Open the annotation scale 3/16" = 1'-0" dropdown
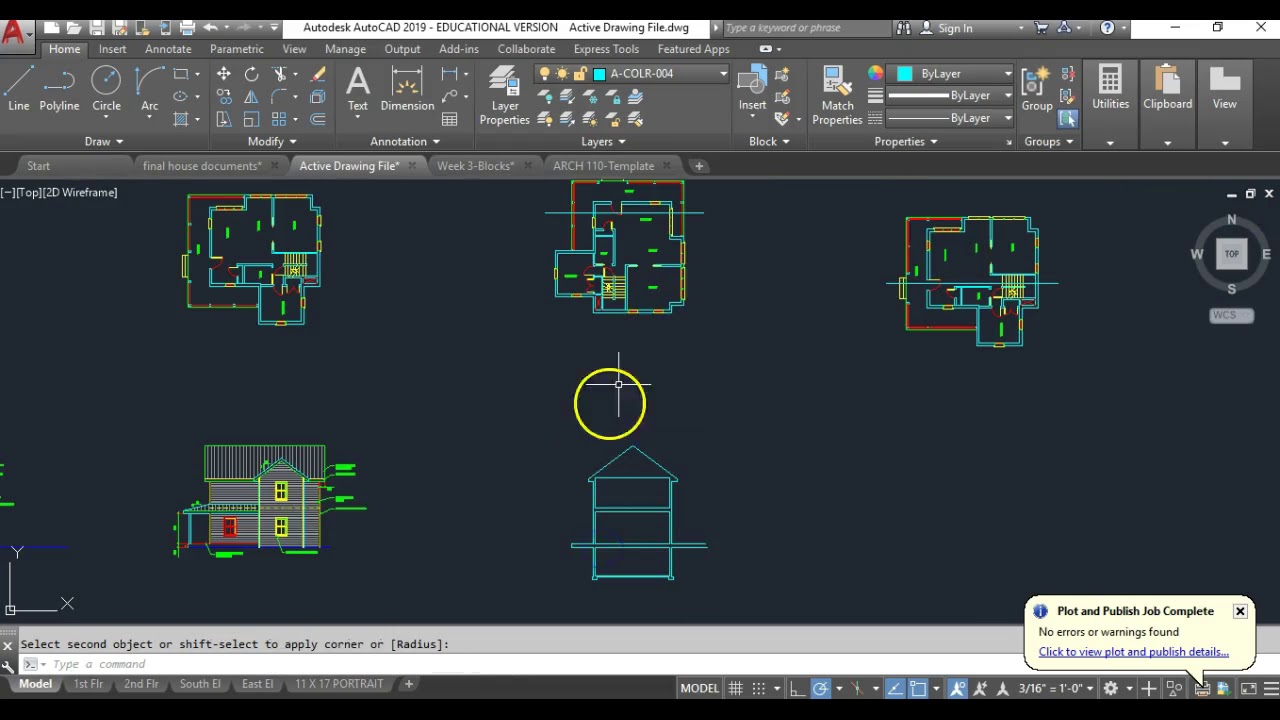 pos(1059,688)
